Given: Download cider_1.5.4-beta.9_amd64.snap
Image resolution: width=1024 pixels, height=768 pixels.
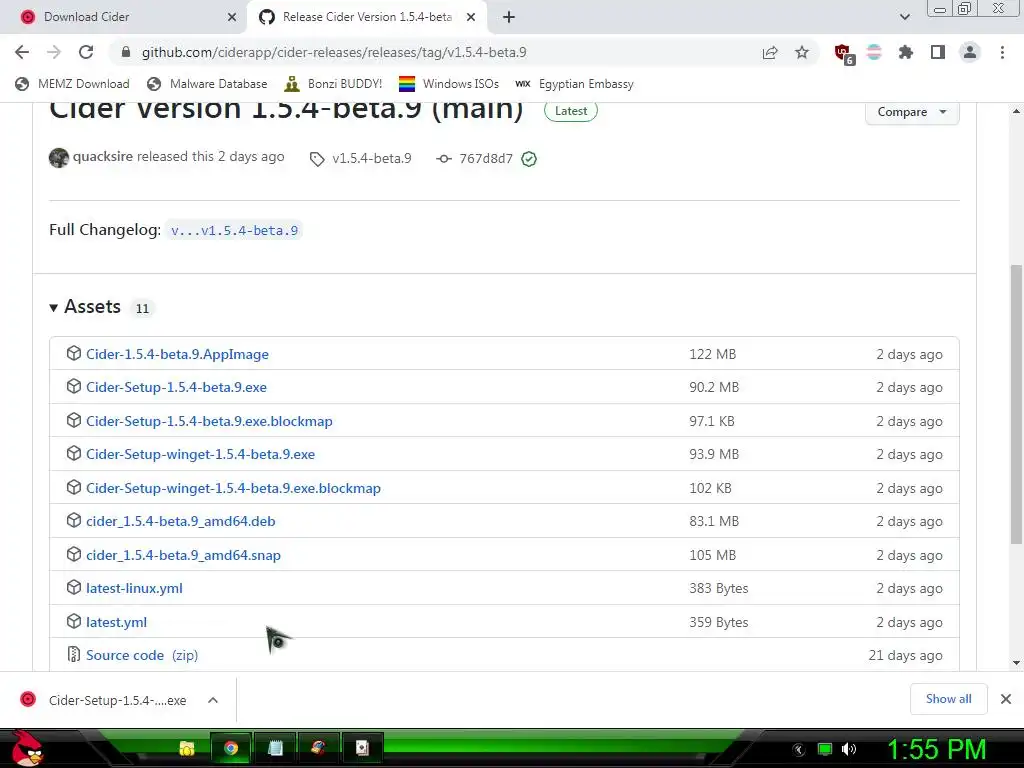Looking at the screenshot, I should click(x=184, y=555).
